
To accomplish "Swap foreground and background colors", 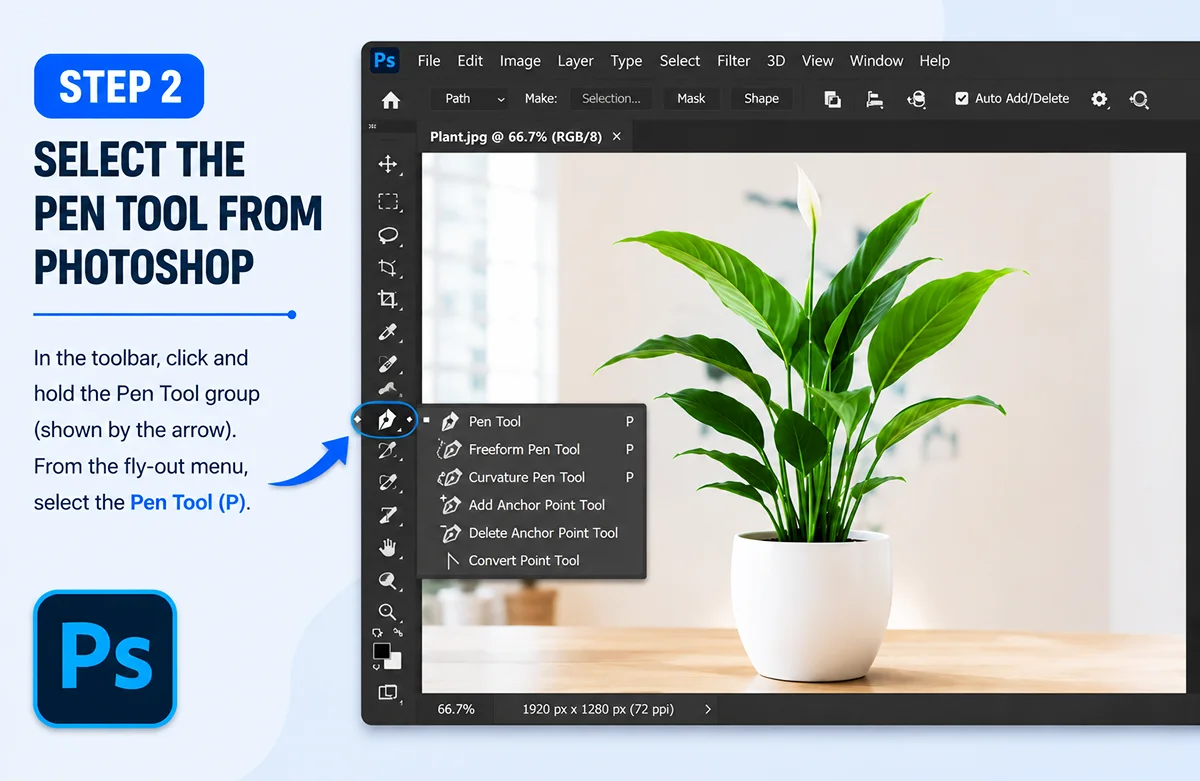I will point(397,632).
